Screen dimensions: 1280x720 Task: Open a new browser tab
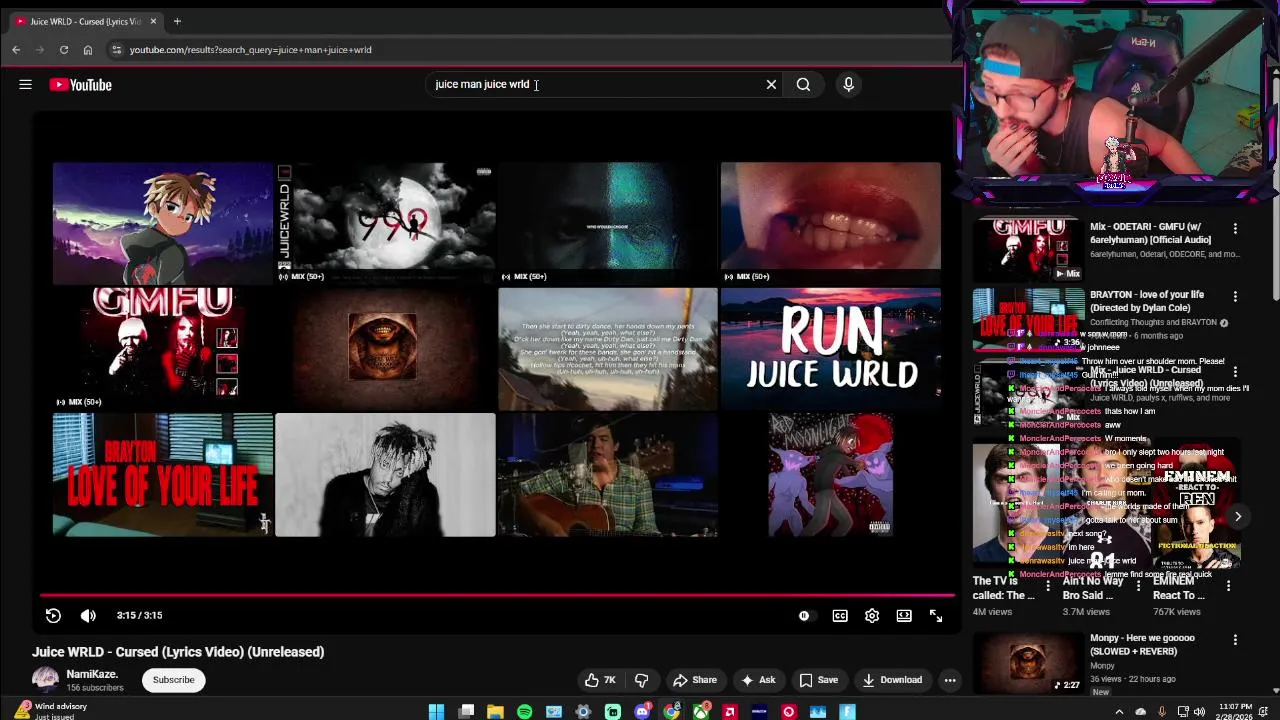(x=177, y=21)
